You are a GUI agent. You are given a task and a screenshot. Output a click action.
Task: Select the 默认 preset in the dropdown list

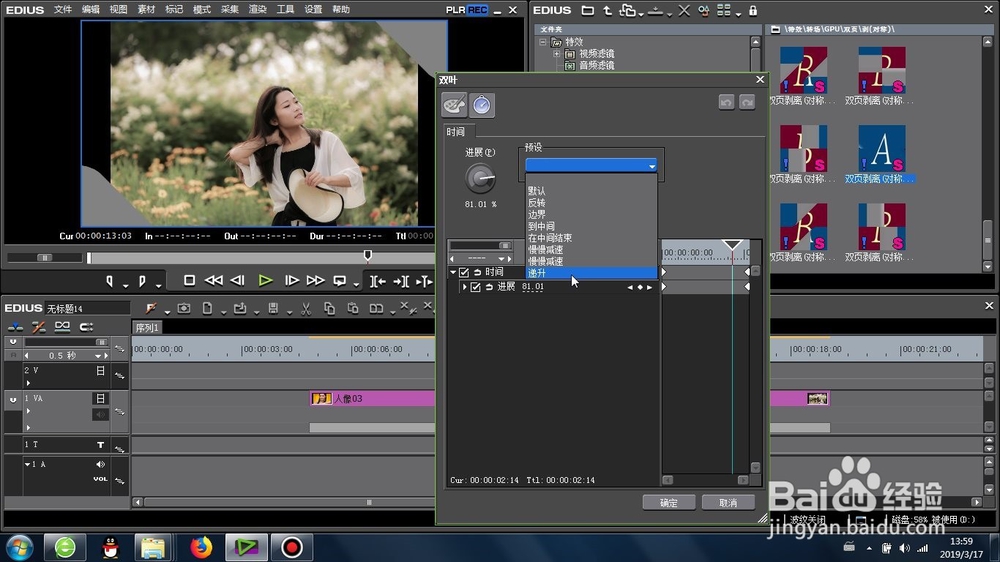(x=536, y=191)
